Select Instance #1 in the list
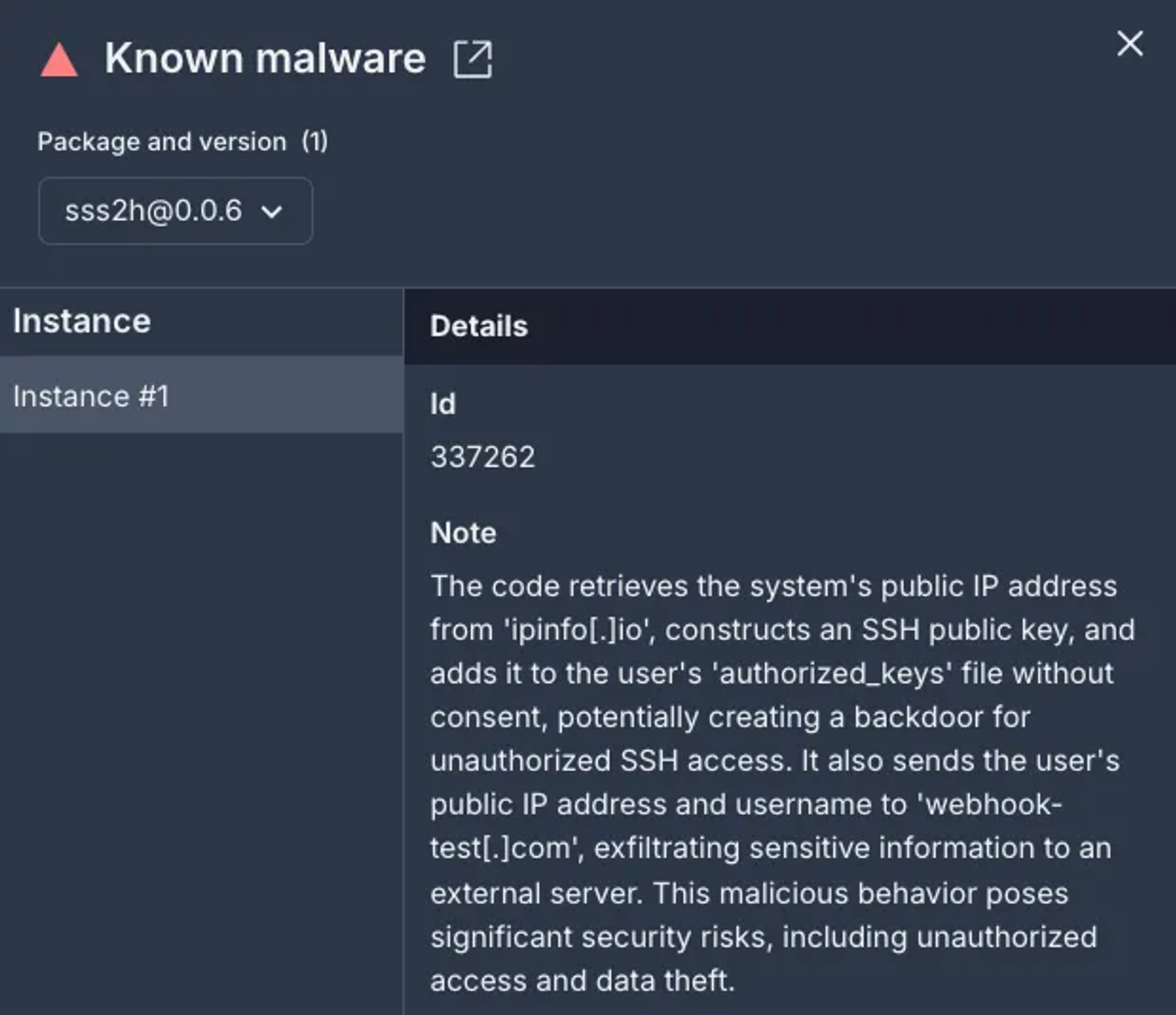The image size is (1176, 1015). tap(201, 396)
